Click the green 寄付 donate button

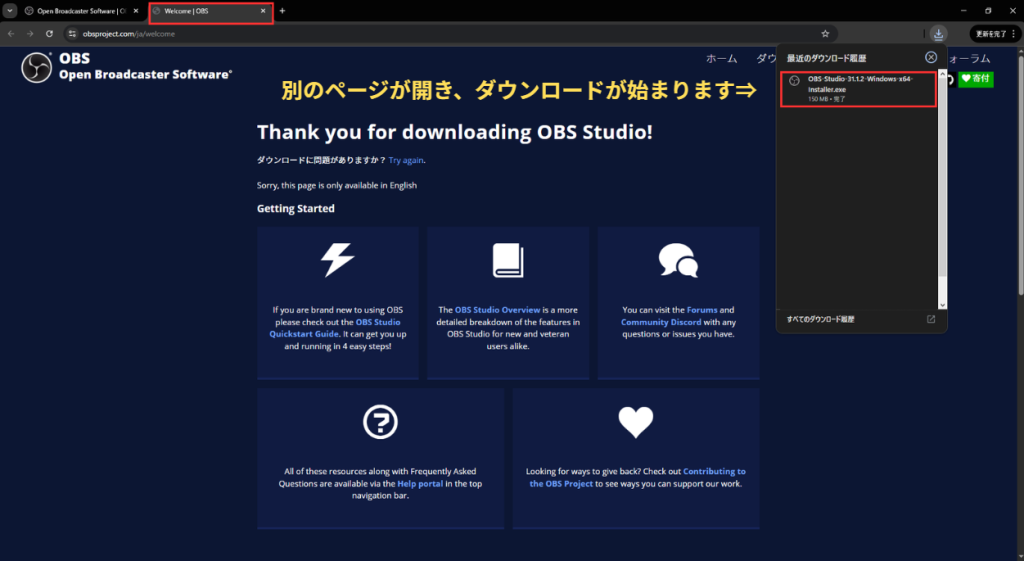coord(975,79)
